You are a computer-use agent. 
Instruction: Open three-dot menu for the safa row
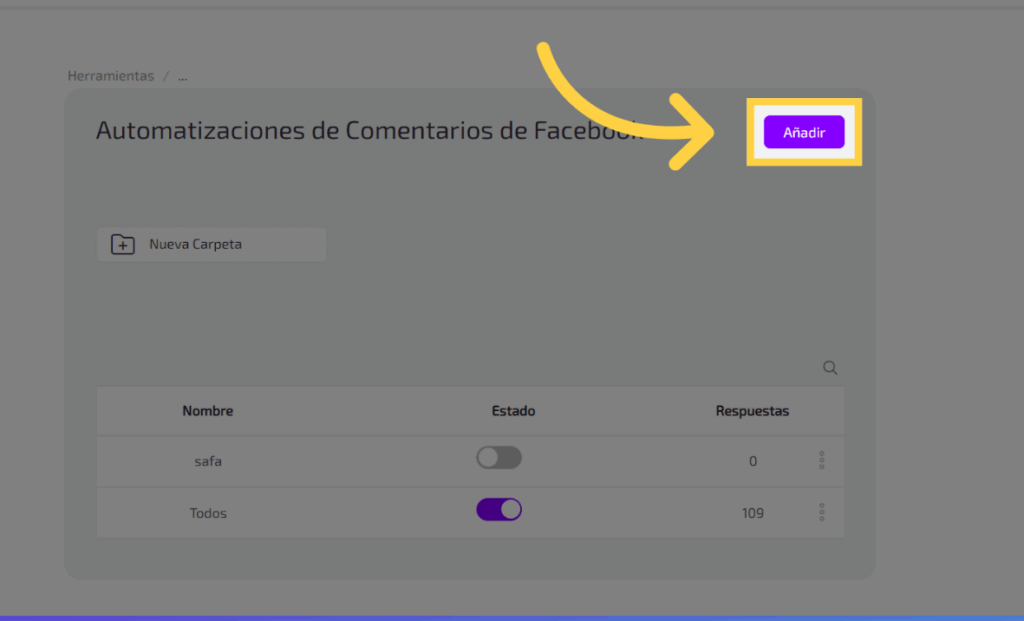pos(822,460)
